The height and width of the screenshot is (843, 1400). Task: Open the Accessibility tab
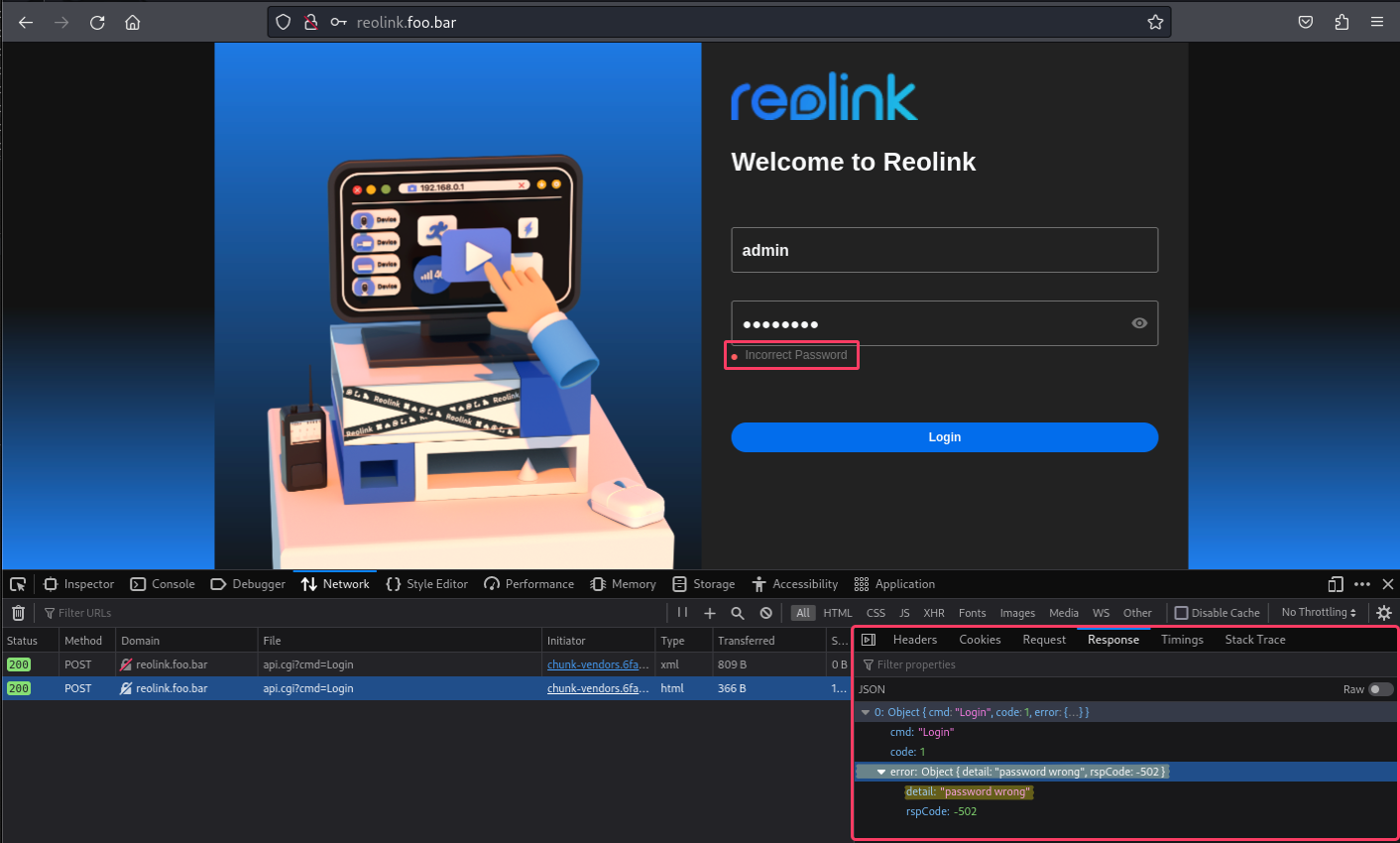pyautogui.click(x=795, y=584)
